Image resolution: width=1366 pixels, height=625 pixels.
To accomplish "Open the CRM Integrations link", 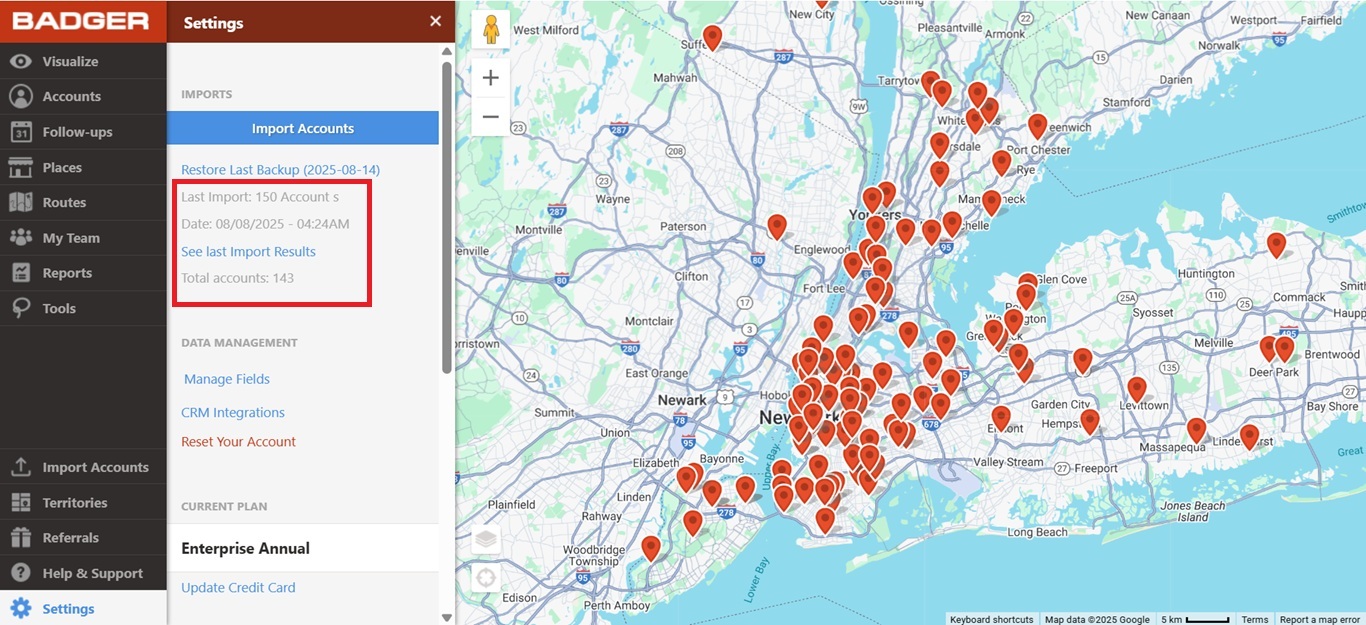I will click(x=233, y=412).
